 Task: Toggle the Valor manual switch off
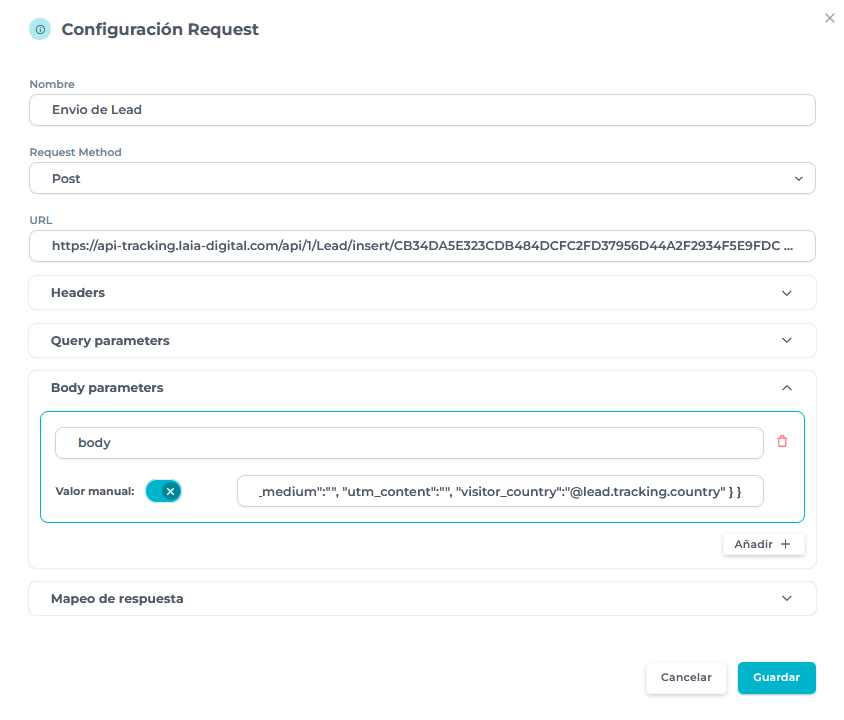point(163,491)
